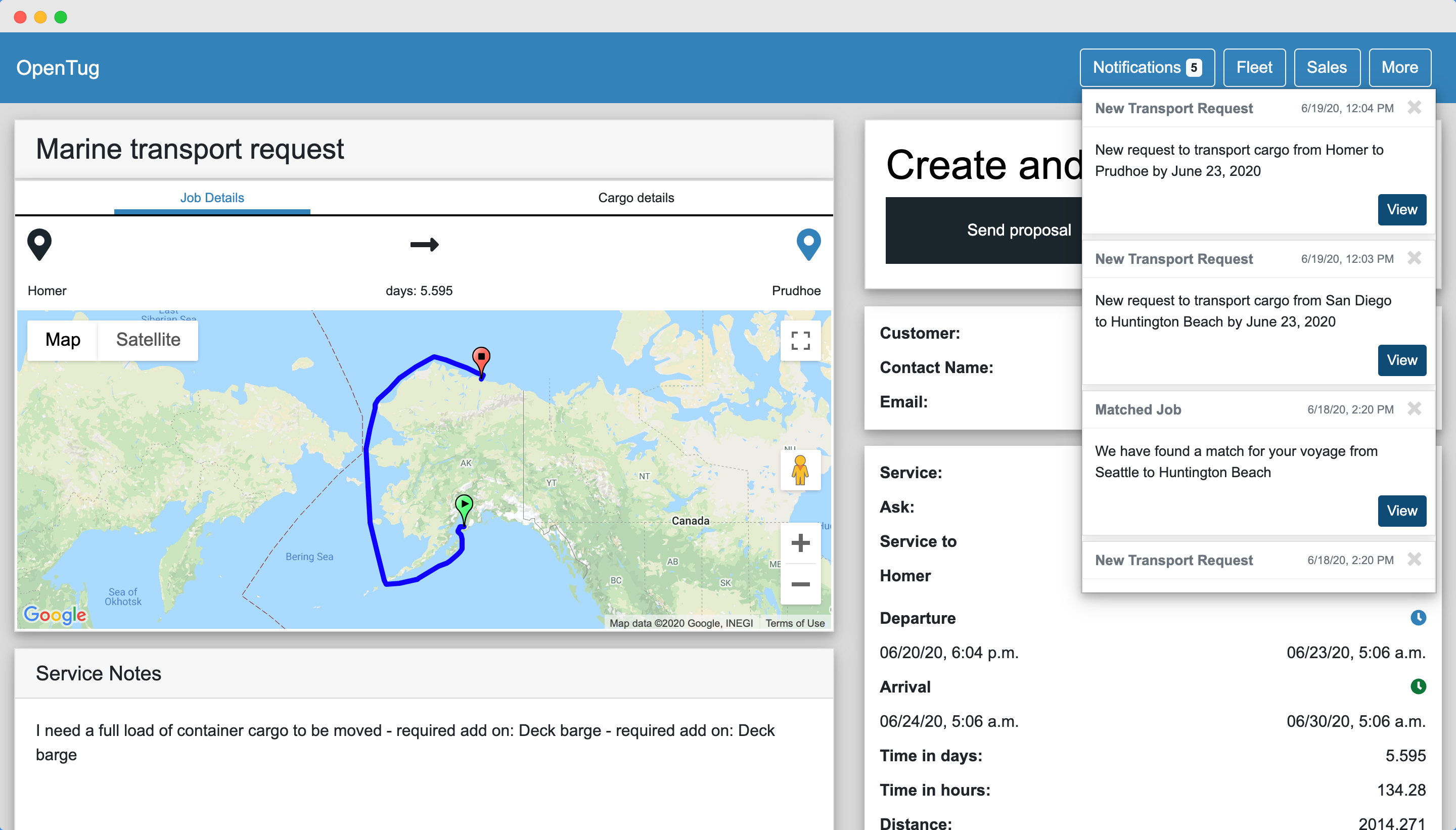Image resolution: width=1456 pixels, height=830 pixels.
Task: View the Homer to Prudhoe request
Action: 1402,210
